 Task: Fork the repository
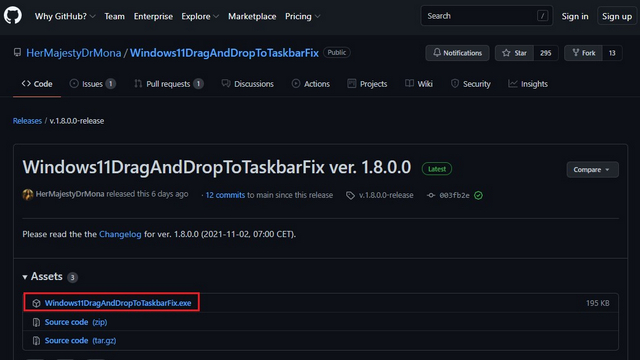coord(583,53)
